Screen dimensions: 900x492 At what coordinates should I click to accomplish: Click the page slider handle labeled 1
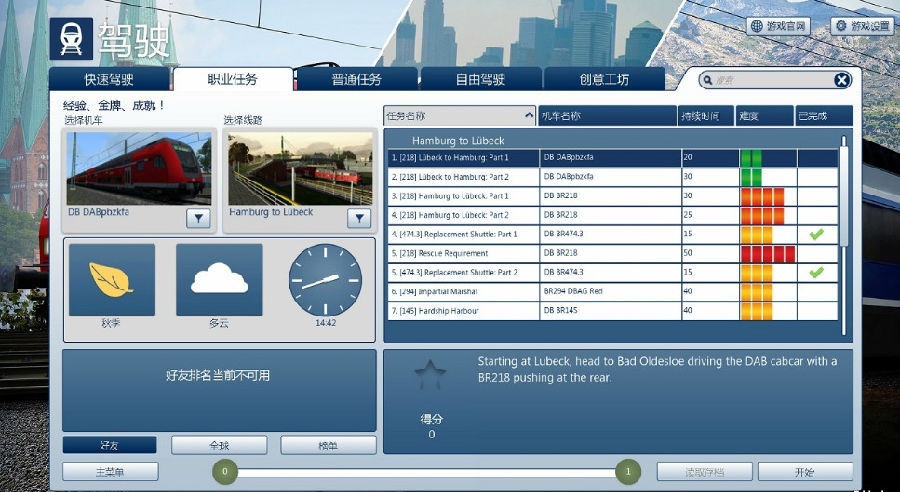tap(628, 472)
